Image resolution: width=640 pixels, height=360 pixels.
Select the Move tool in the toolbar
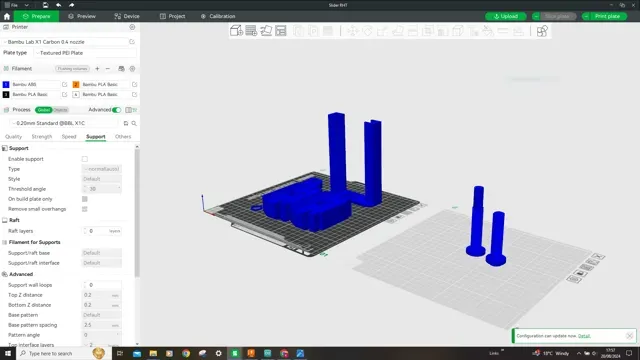click(x=353, y=31)
